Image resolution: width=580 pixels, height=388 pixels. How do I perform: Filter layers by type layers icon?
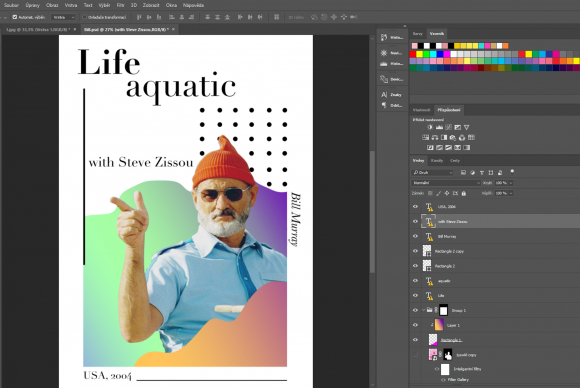[x=482, y=173]
